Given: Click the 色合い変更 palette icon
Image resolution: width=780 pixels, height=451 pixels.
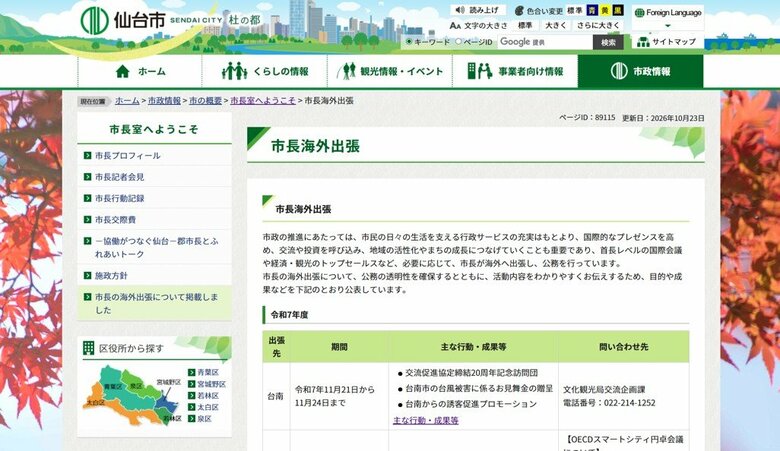Looking at the screenshot, I should (x=519, y=10).
